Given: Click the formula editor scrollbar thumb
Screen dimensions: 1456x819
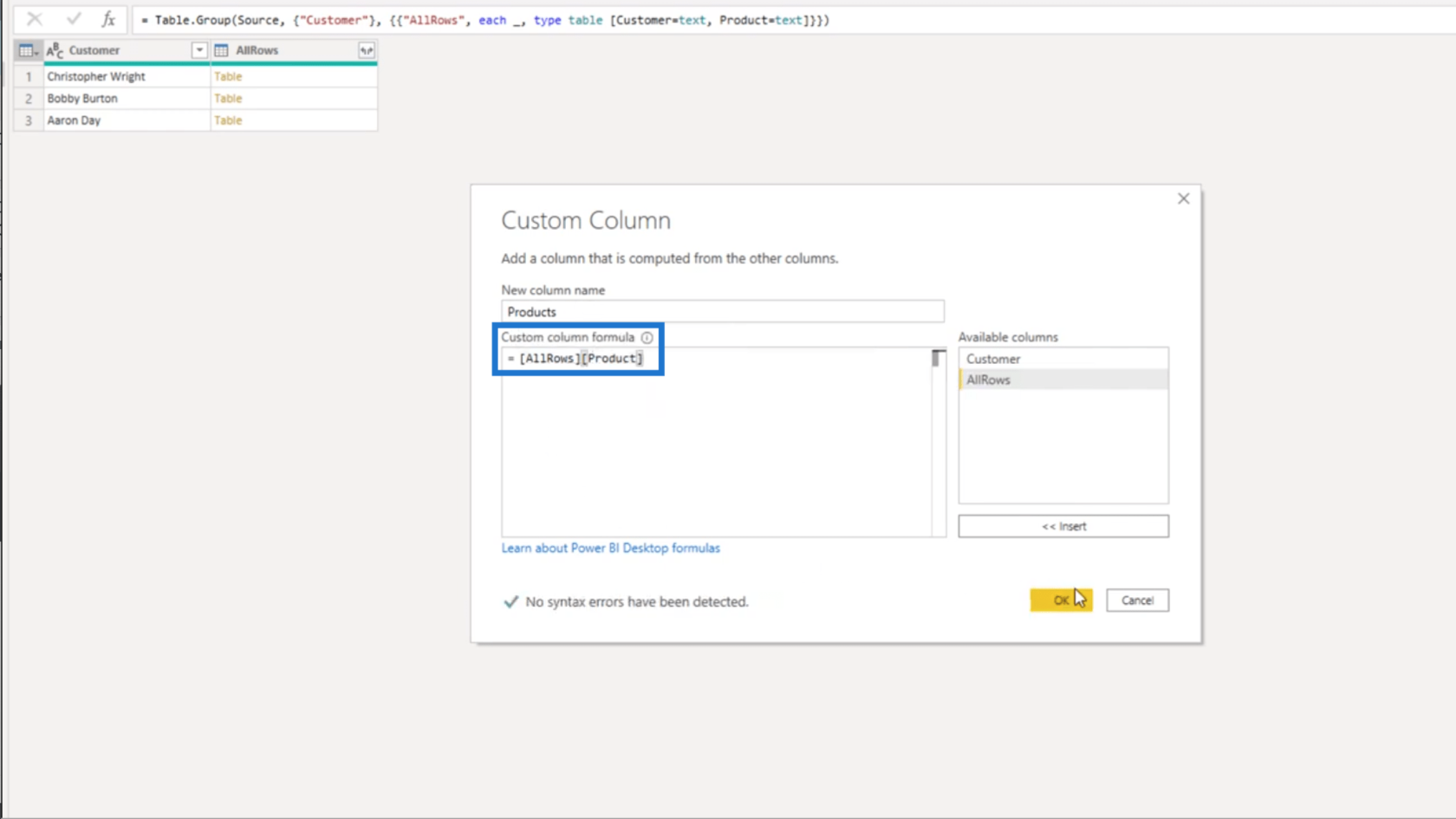Looking at the screenshot, I should click(x=939, y=358).
